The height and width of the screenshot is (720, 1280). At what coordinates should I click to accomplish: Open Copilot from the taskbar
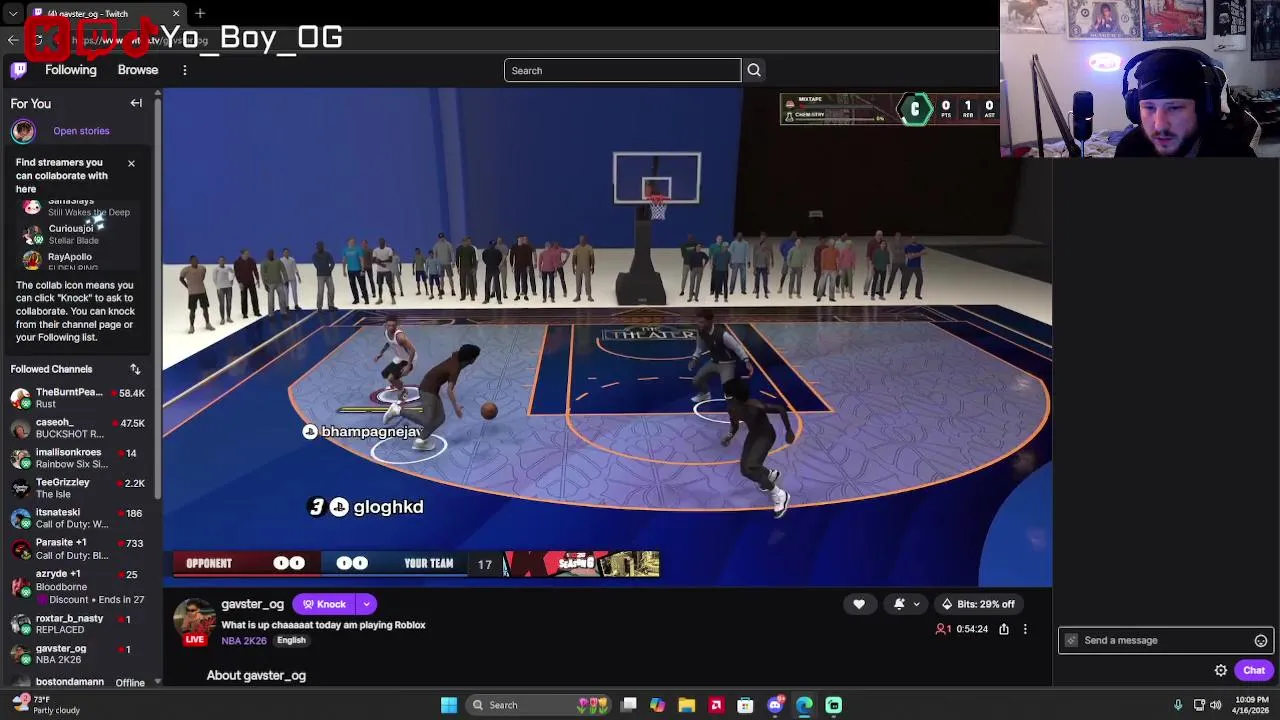[x=657, y=705]
